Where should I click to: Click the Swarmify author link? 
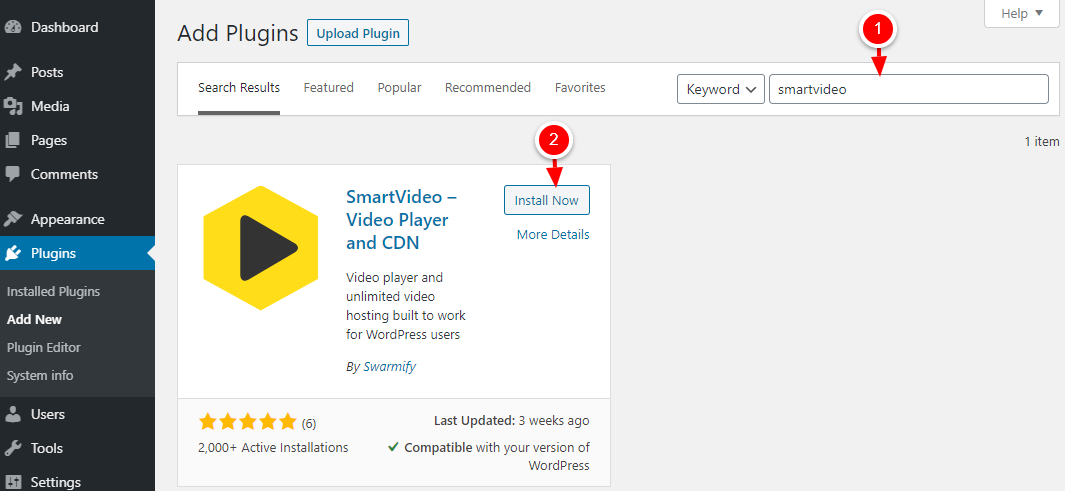coord(389,367)
